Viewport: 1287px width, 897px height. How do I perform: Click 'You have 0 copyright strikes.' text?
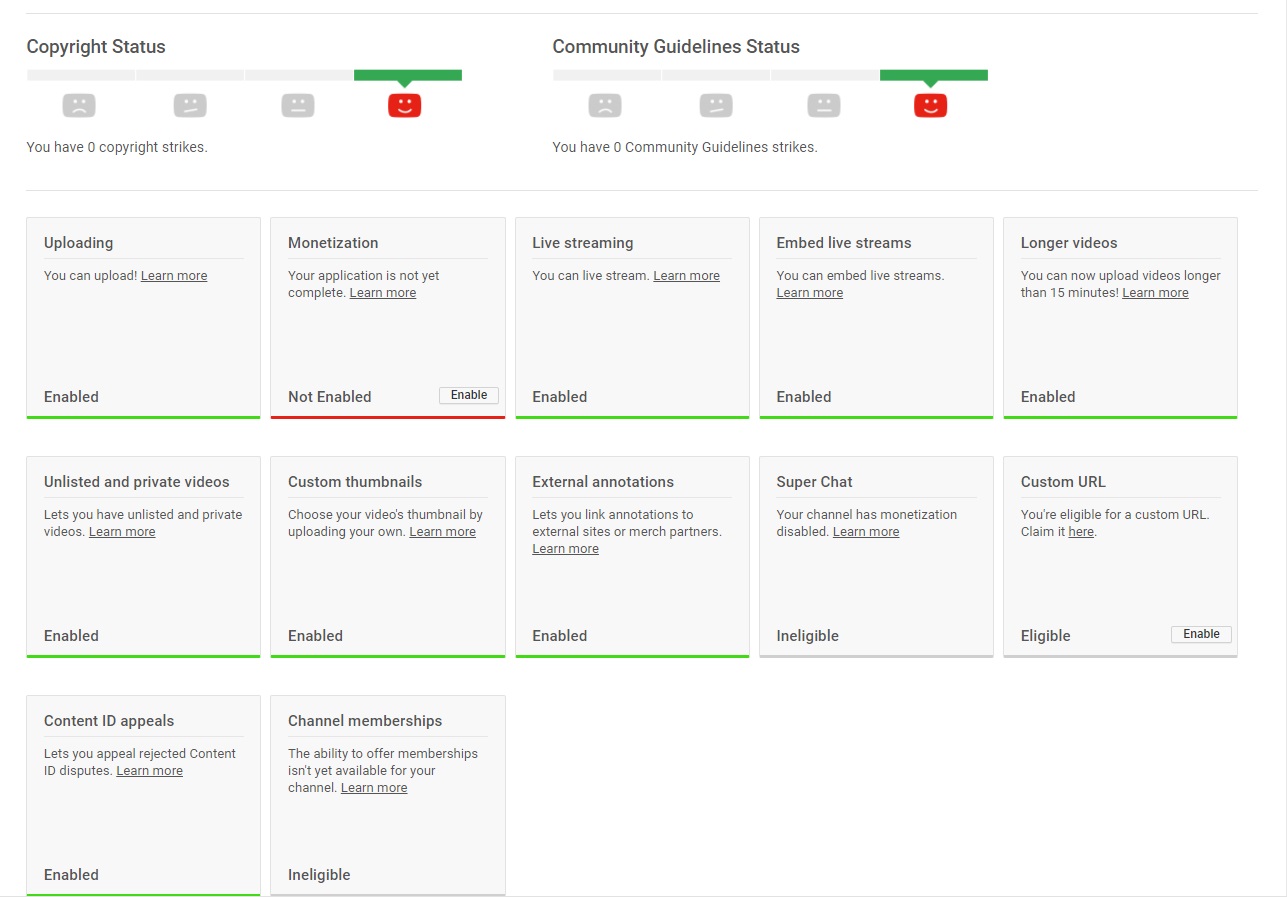coord(117,147)
